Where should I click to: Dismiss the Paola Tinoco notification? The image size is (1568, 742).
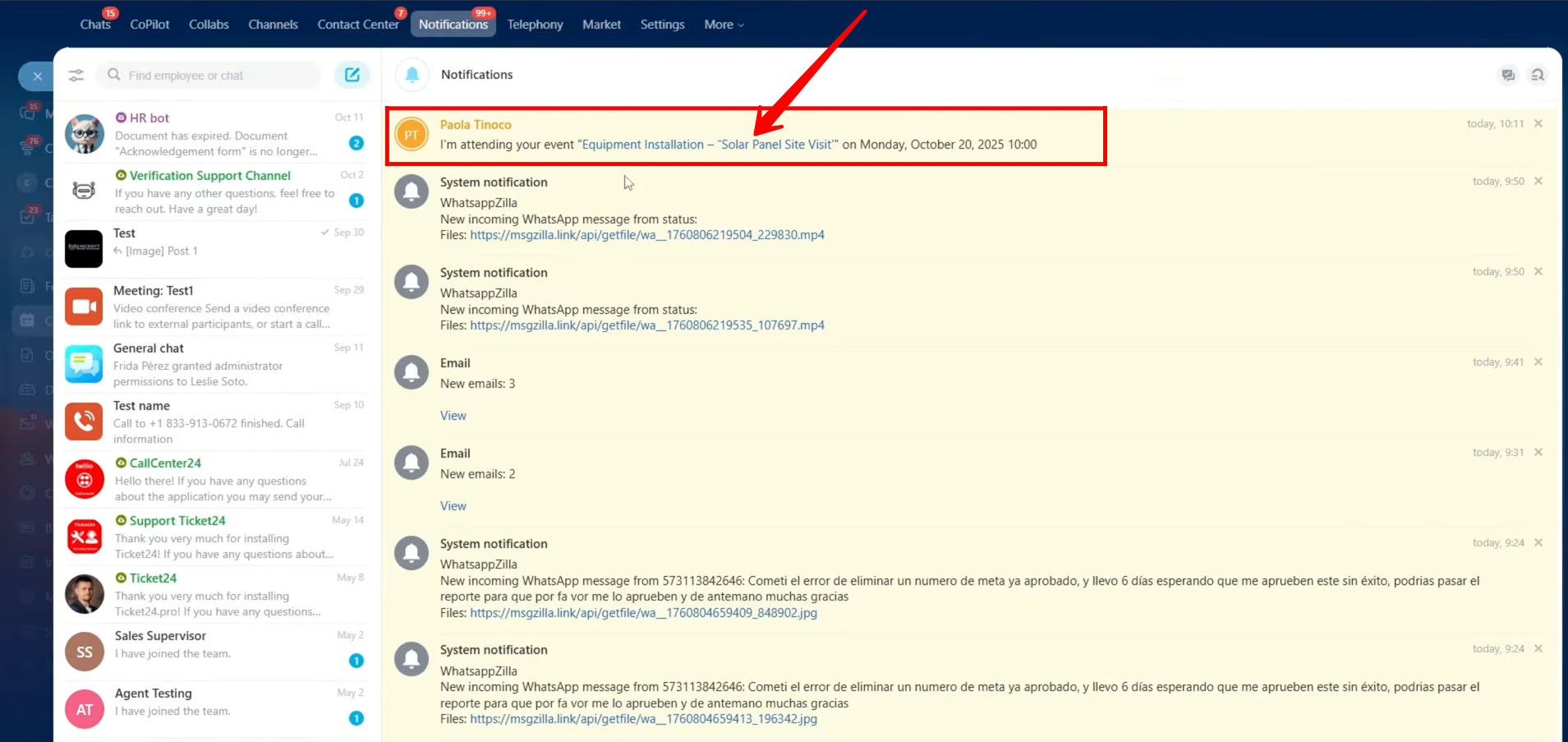(x=1538, y=123)
